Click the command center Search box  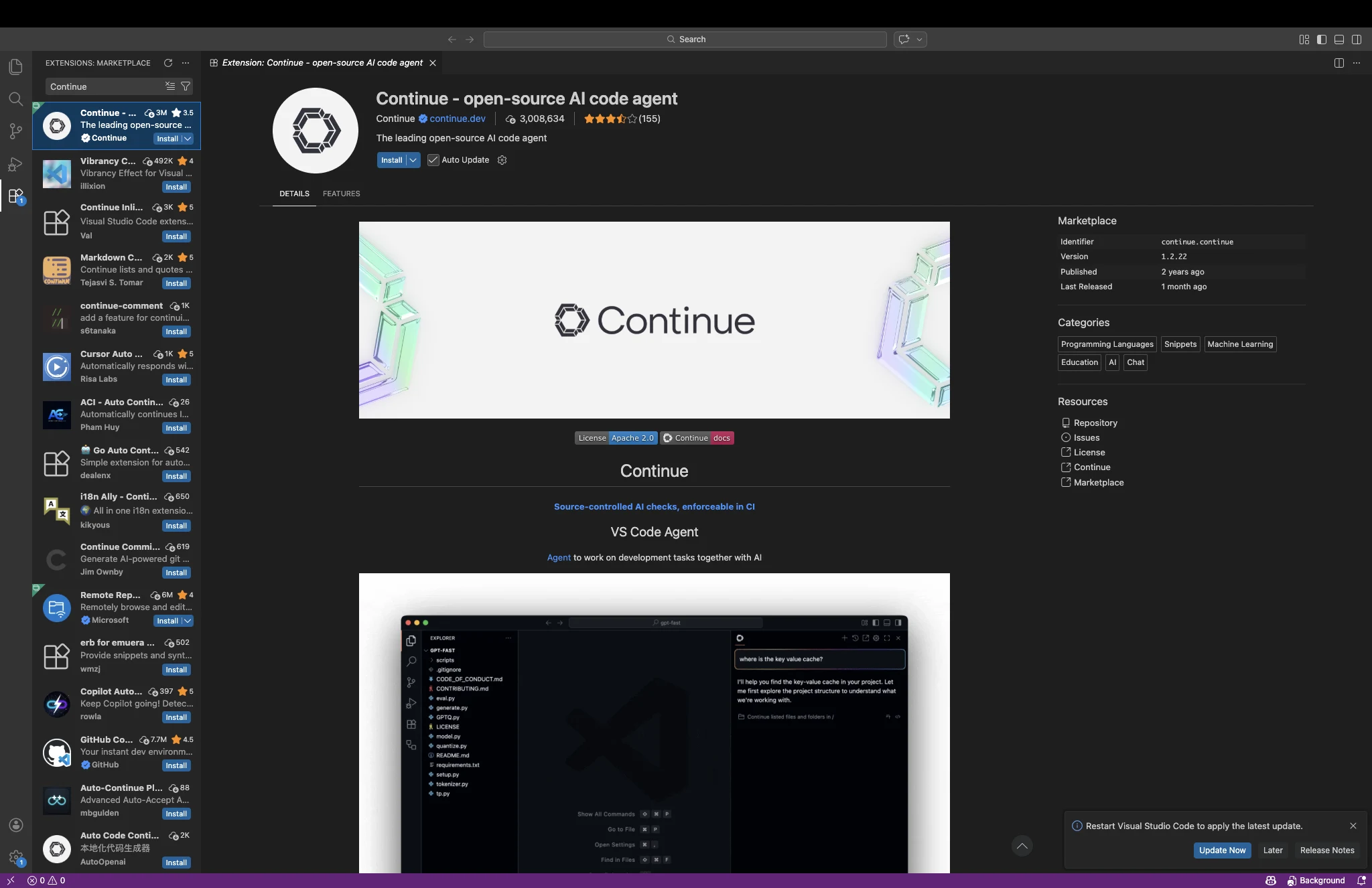pyautogui.click(x=685, y=40)
